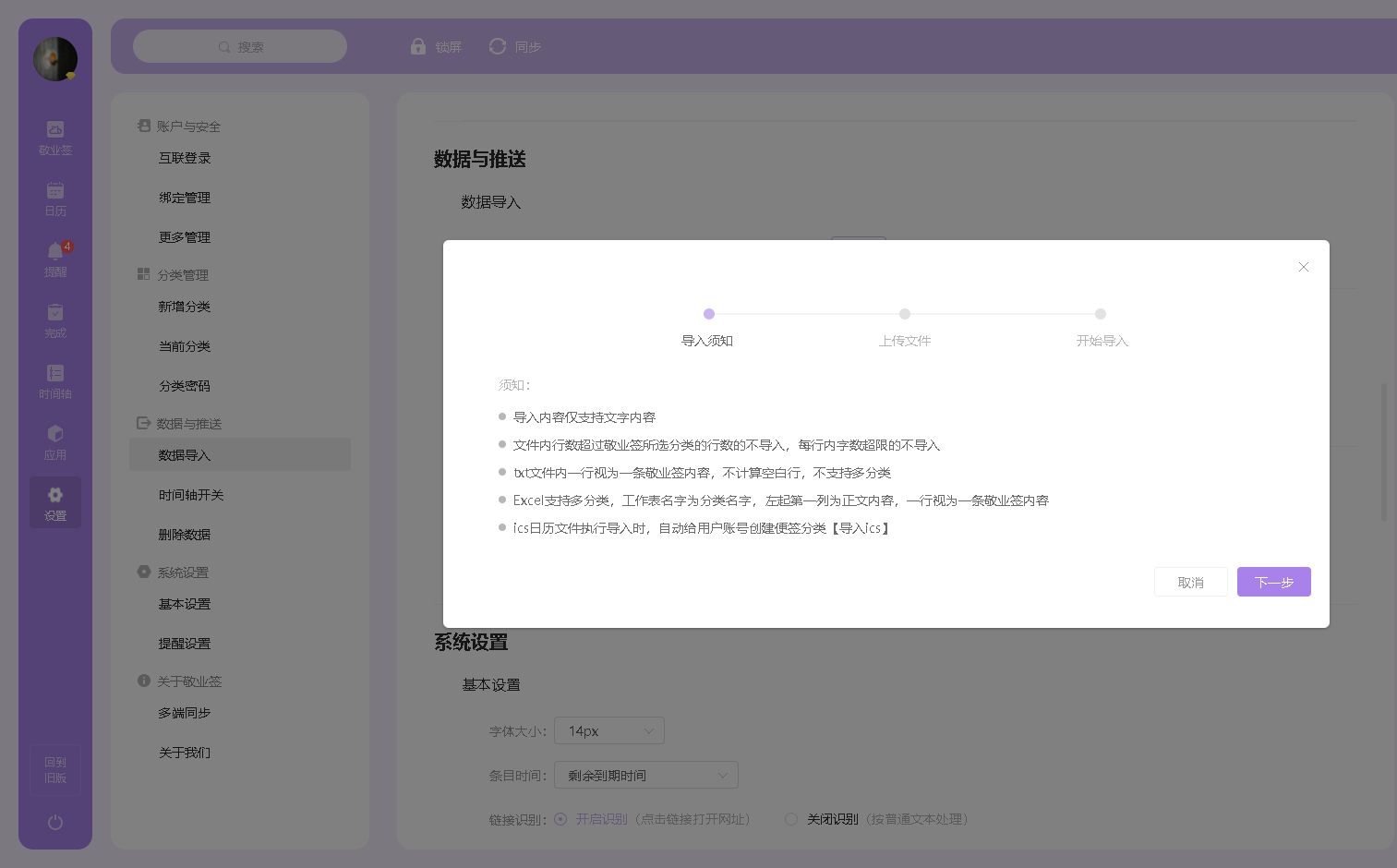Select the 导入须知 step marker
This screenshot has width=1397, height=868.
(x=709, y=314)
